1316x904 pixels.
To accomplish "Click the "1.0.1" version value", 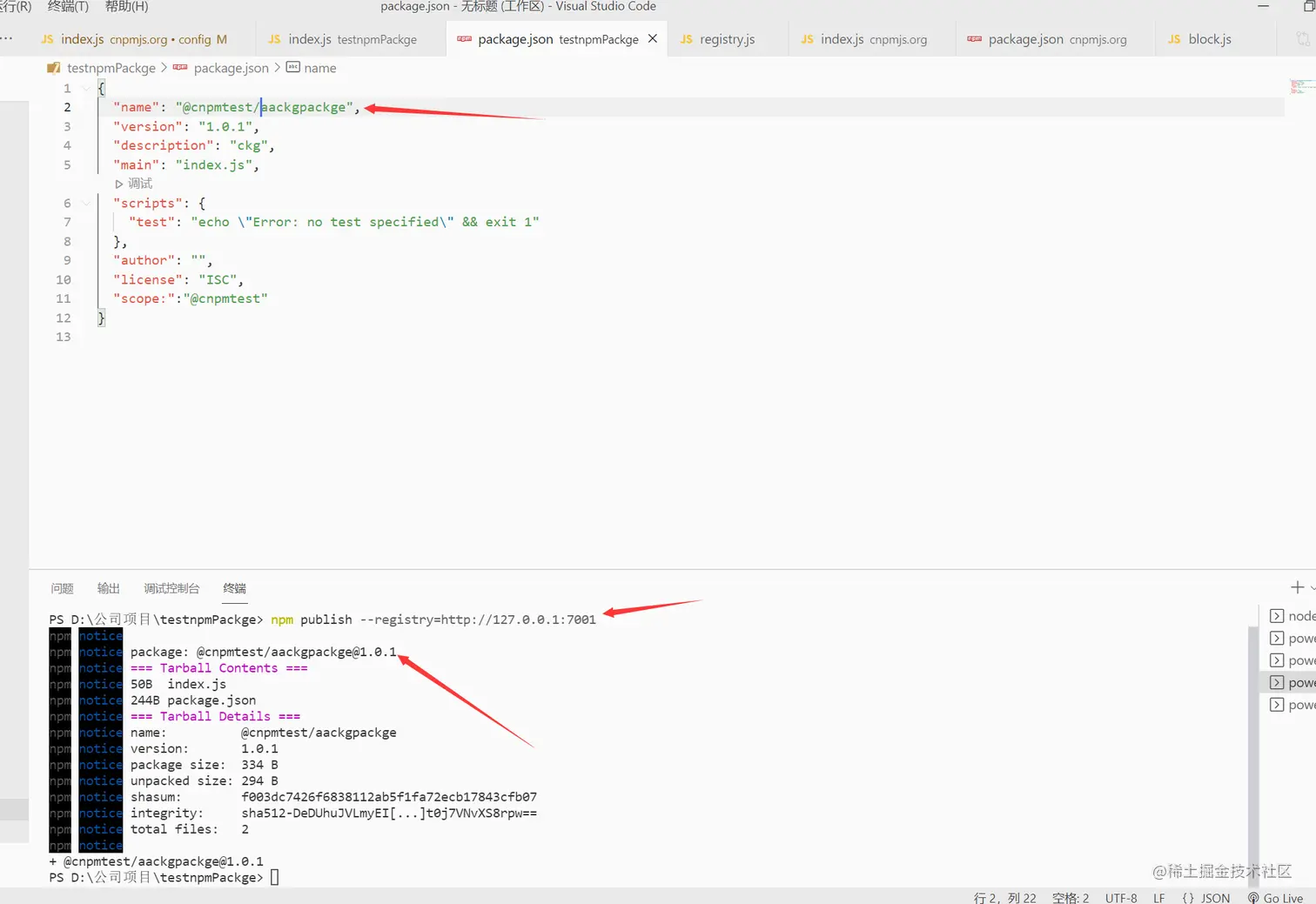I will coord(225,126).
